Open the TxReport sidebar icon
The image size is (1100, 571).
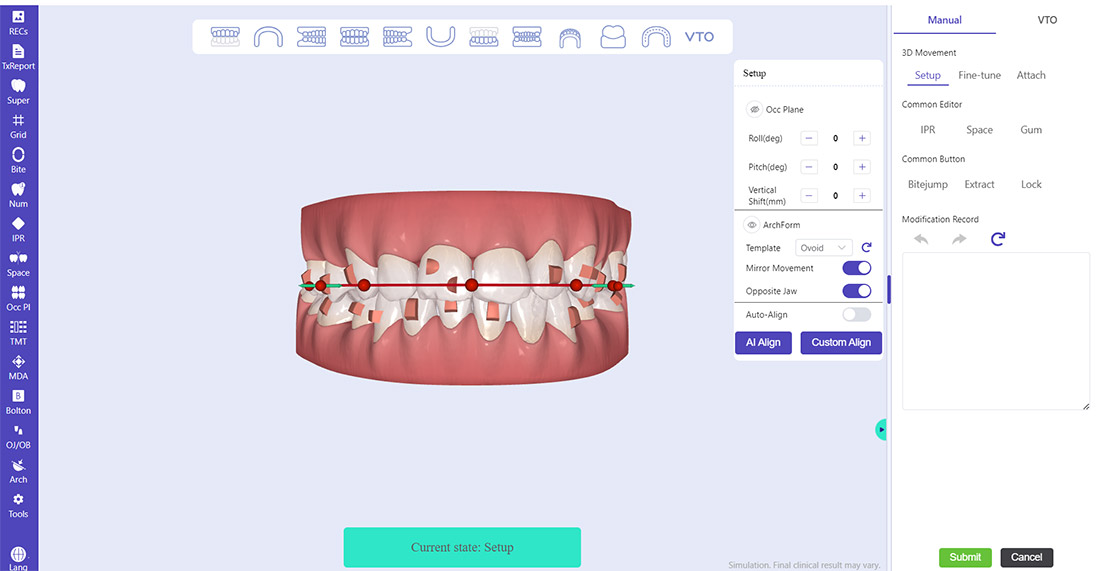18,56
